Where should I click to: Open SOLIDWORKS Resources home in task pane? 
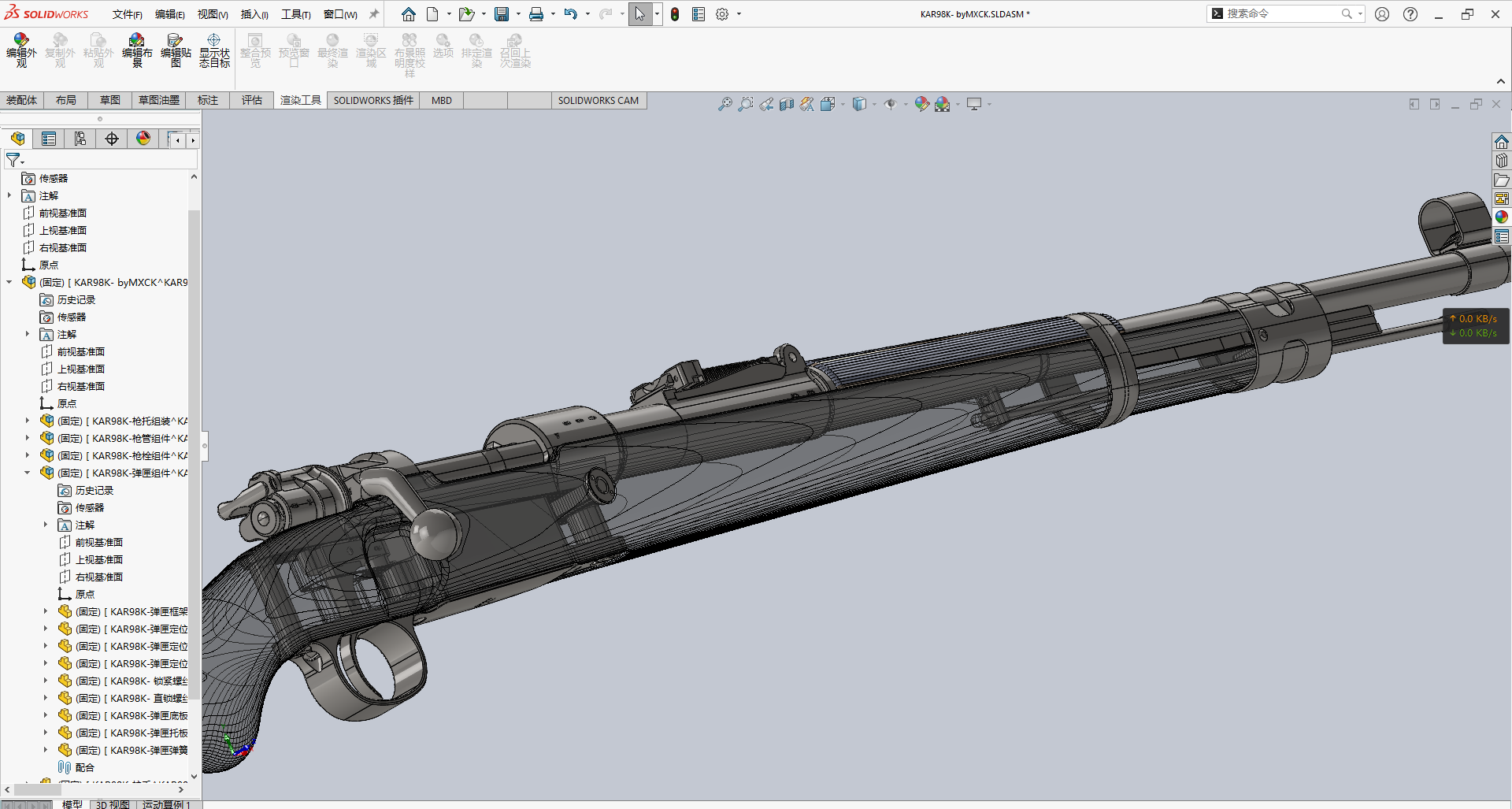[x=1502, y=142]
